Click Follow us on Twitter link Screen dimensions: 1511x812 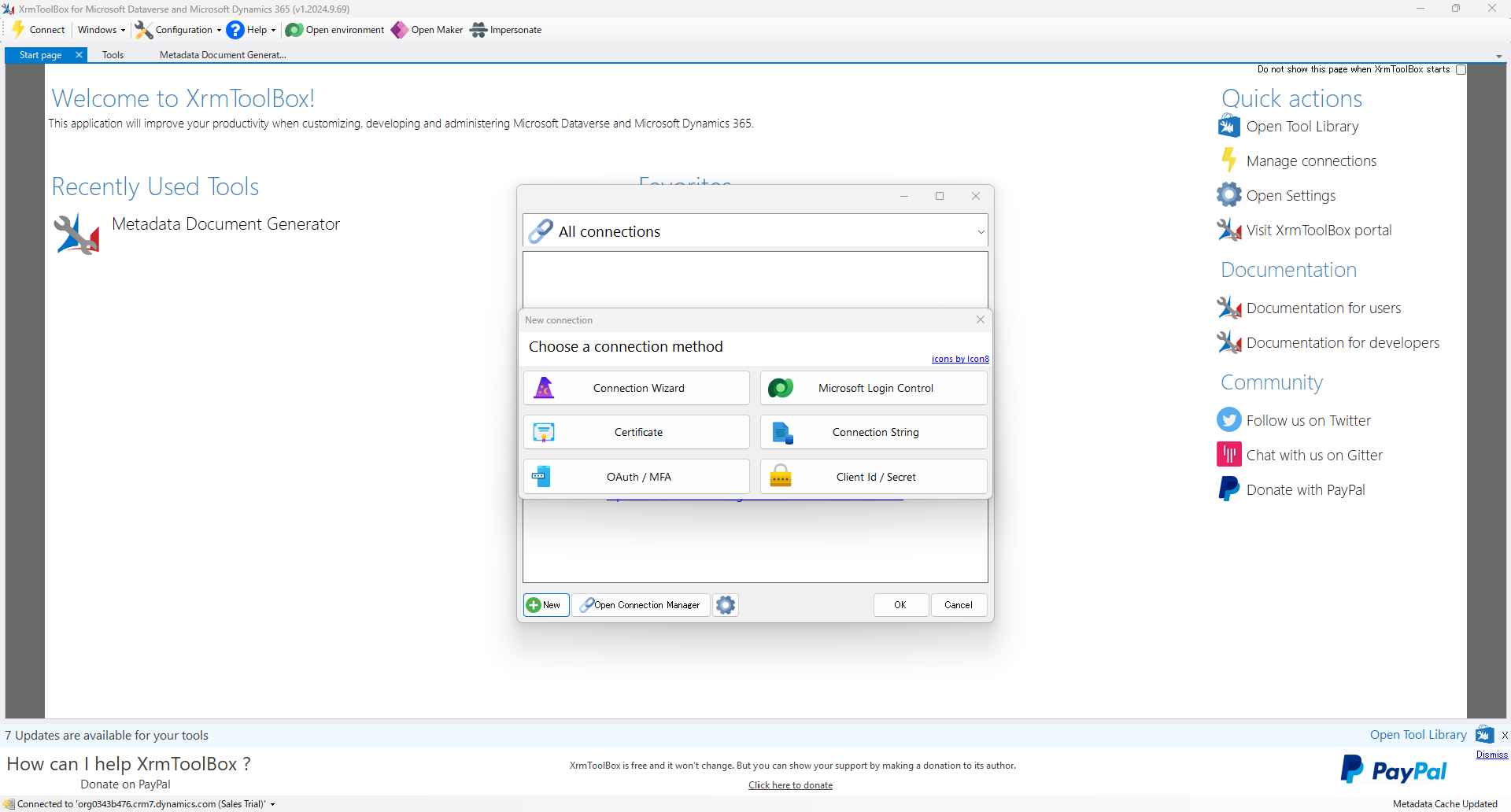1309,420
